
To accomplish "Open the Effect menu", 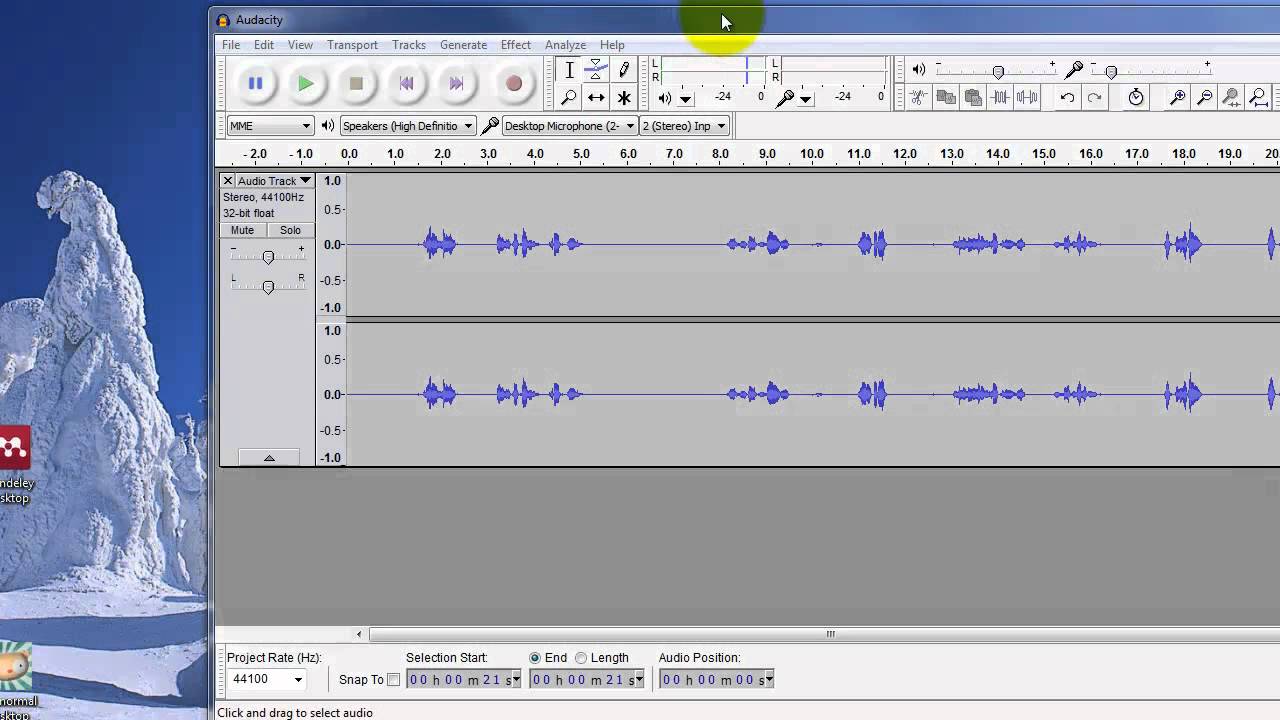I will 516,45.
